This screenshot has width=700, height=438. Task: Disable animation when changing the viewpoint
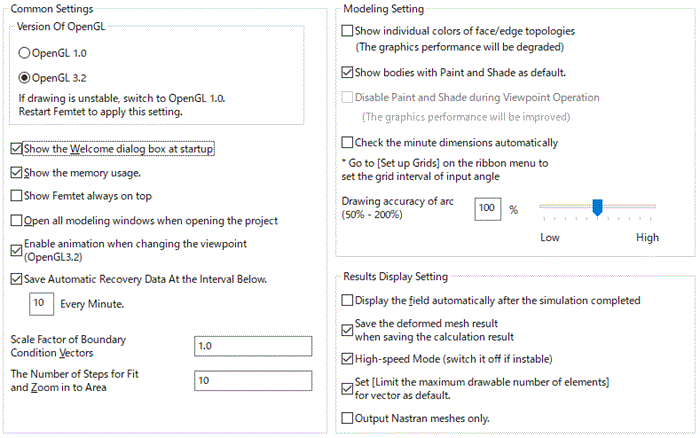[x=16, y=250]
